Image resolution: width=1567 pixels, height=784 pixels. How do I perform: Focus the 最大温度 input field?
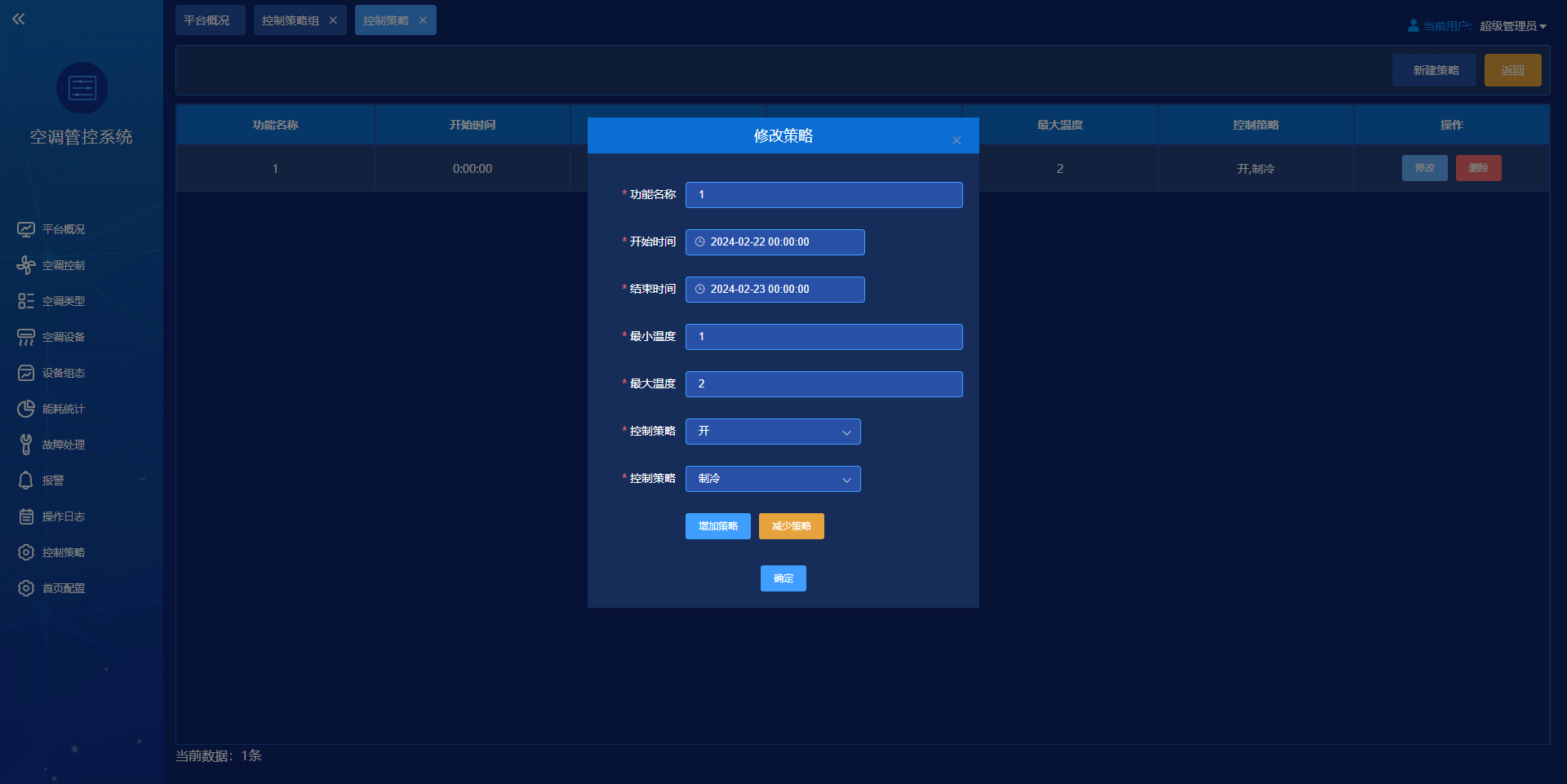(824, 384)
